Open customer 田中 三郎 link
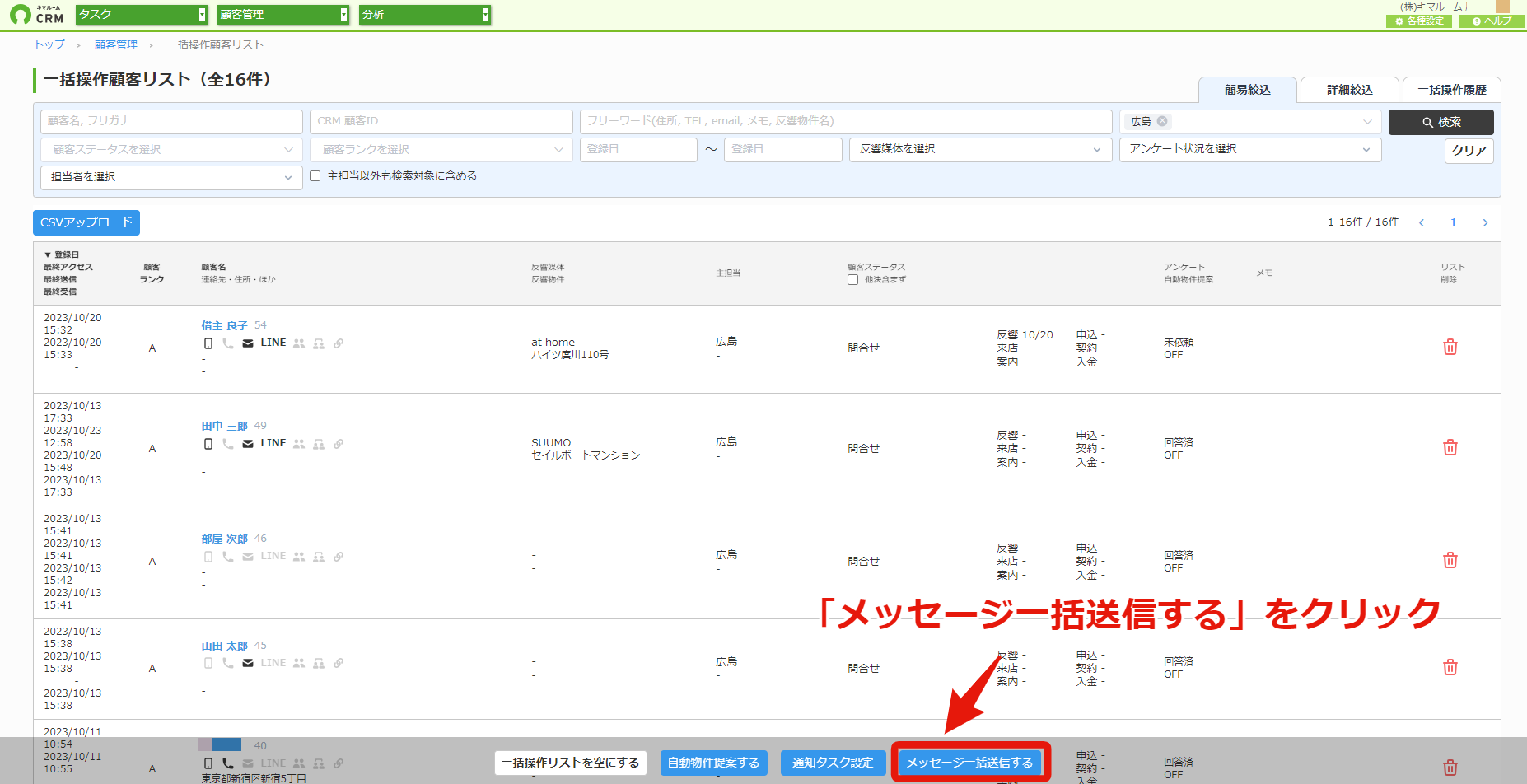 [x=225, y=426]
